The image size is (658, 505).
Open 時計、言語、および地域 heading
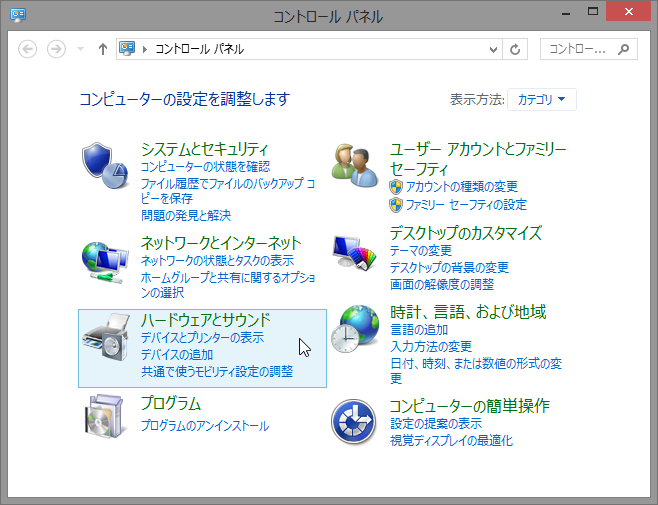tap(468, 312)
